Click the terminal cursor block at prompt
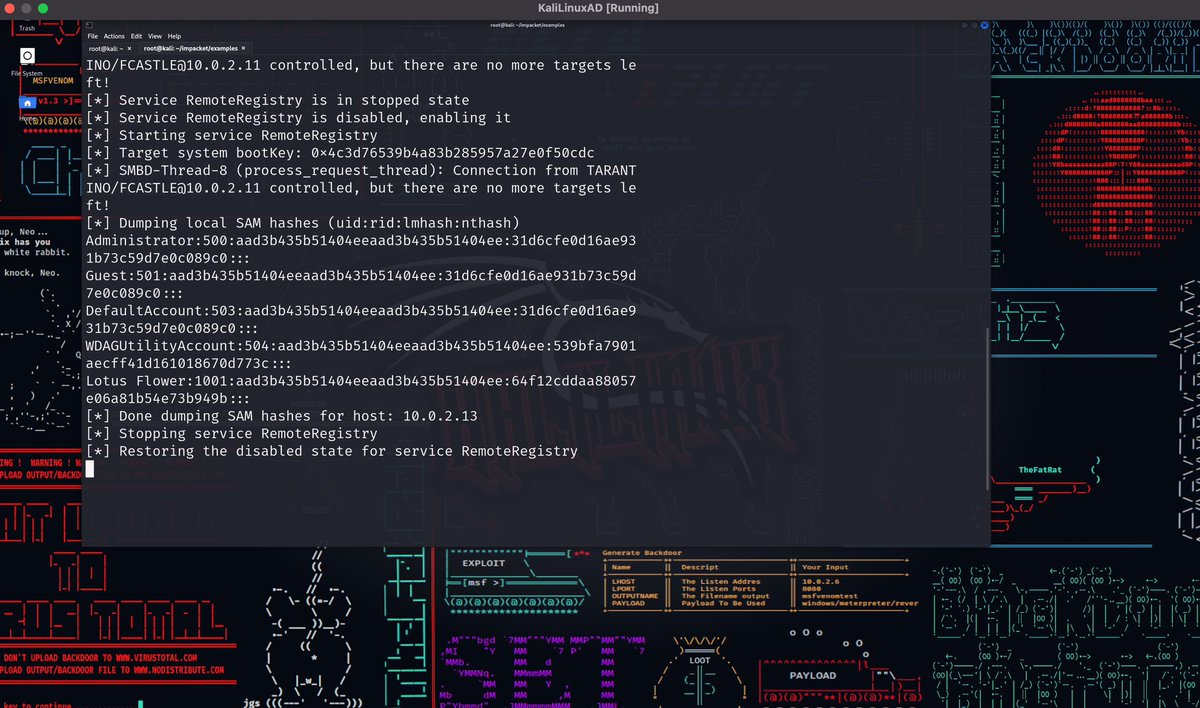This screenshot has height=708, width=1200. (90, 469)
